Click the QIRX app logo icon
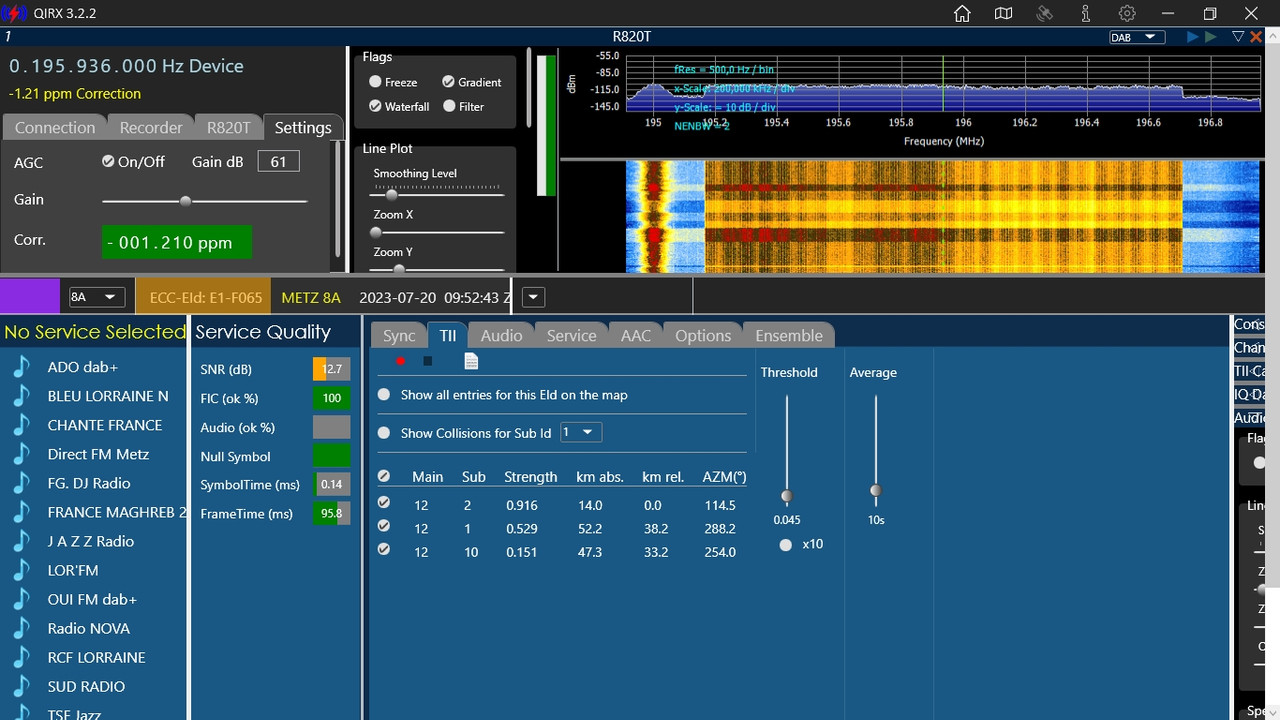The image size is (1280, 720). [14, 14]
